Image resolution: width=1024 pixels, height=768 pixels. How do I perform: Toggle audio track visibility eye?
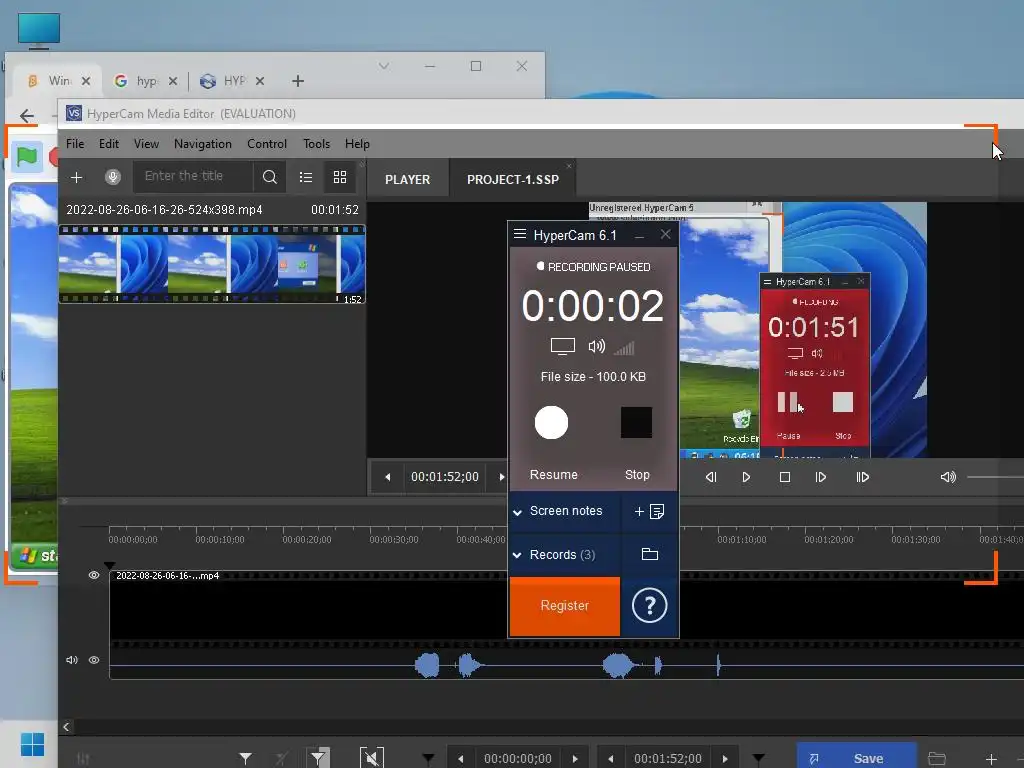94,660
